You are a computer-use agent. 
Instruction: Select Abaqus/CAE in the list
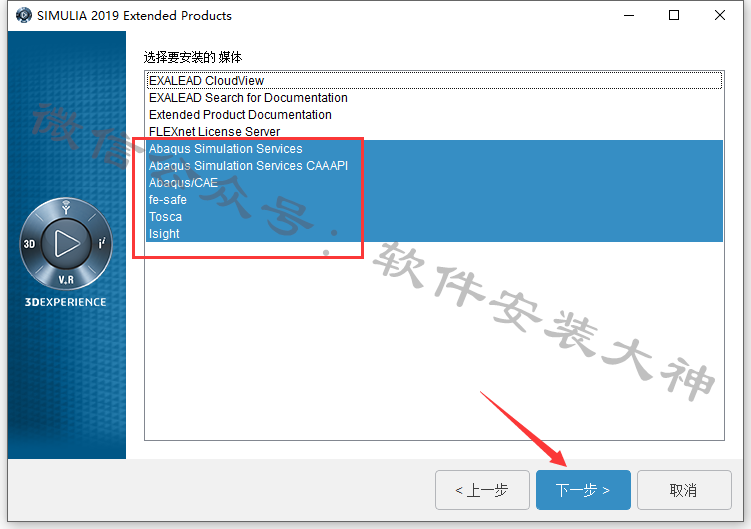pyautogui.click(x=434, y=183)
